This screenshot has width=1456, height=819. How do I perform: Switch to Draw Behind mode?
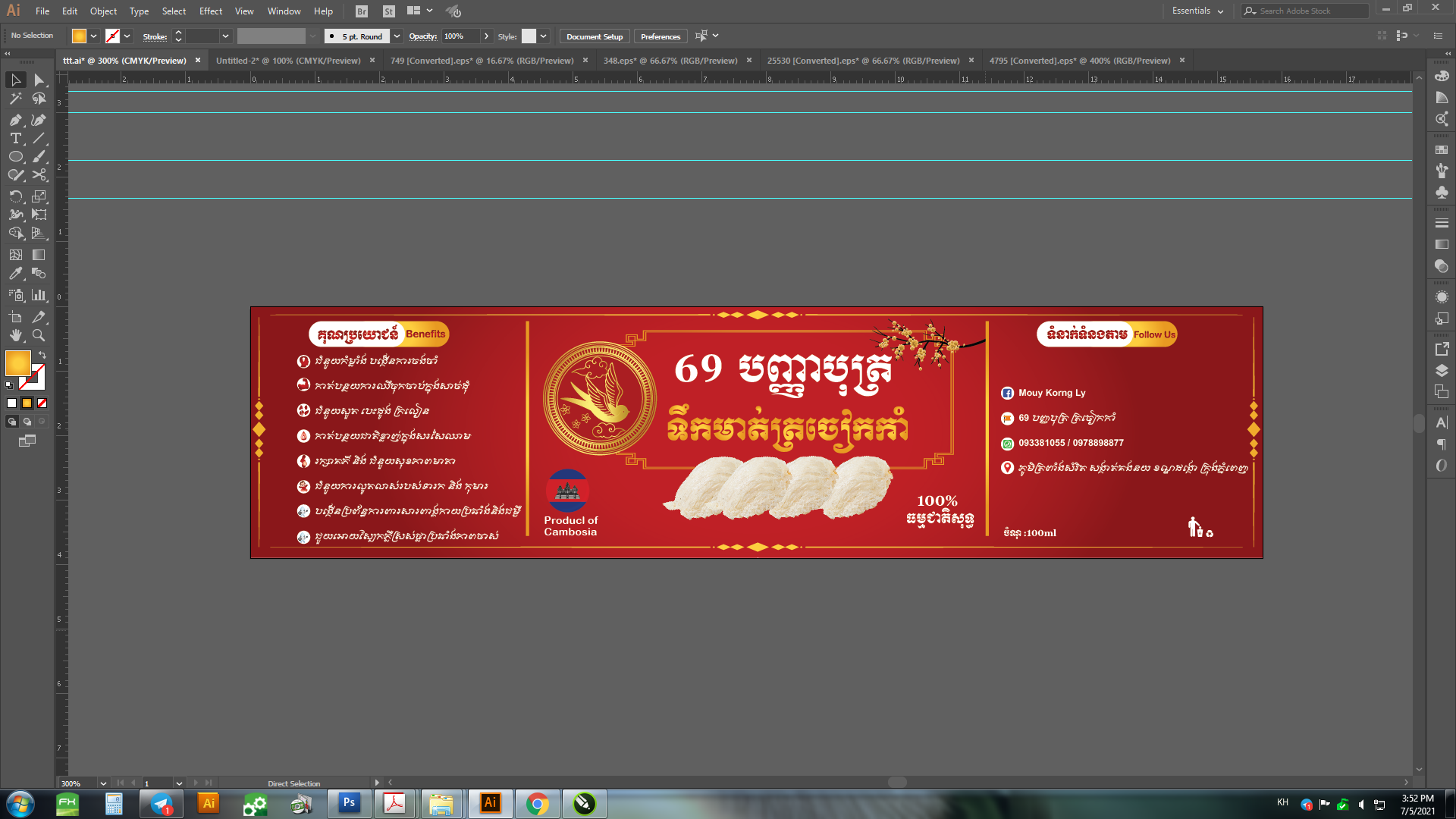click(27, 422)
